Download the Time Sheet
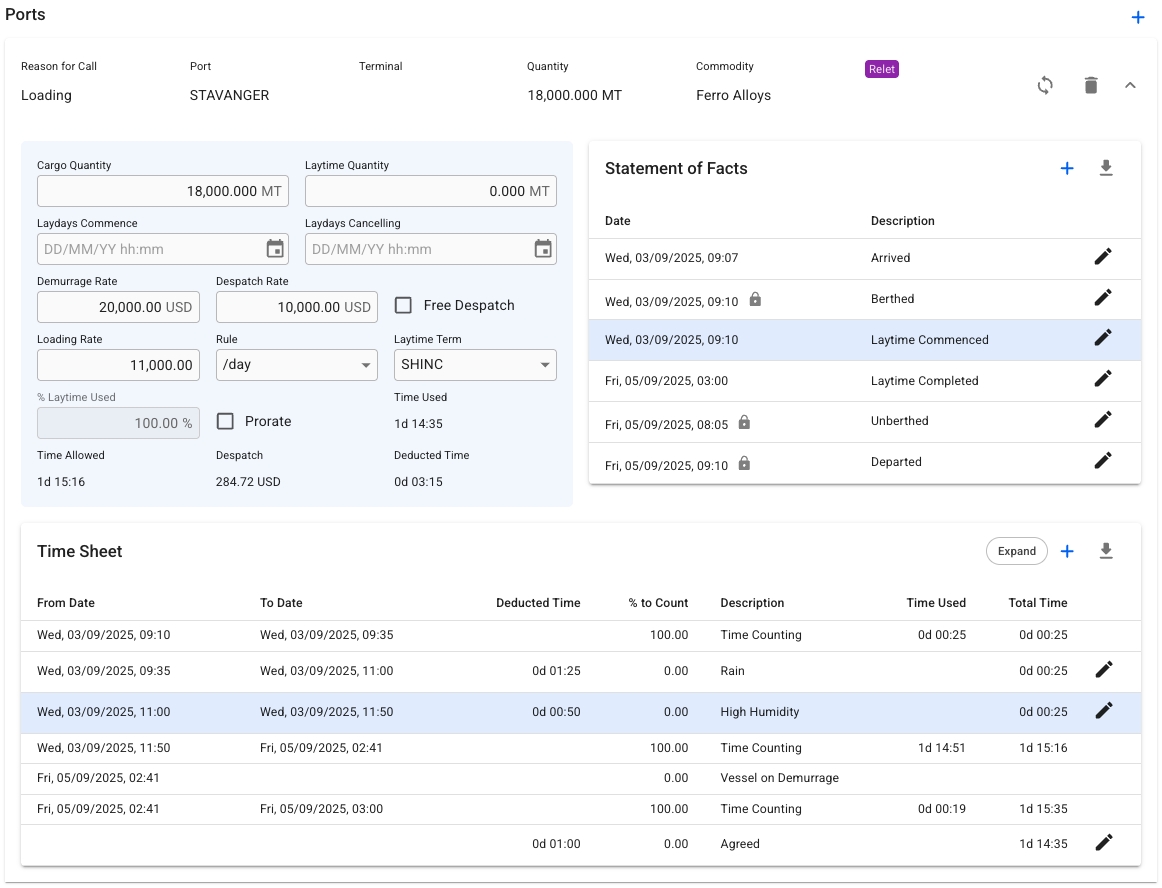This screenshot has width=1162, height=888. (1106, 551)
